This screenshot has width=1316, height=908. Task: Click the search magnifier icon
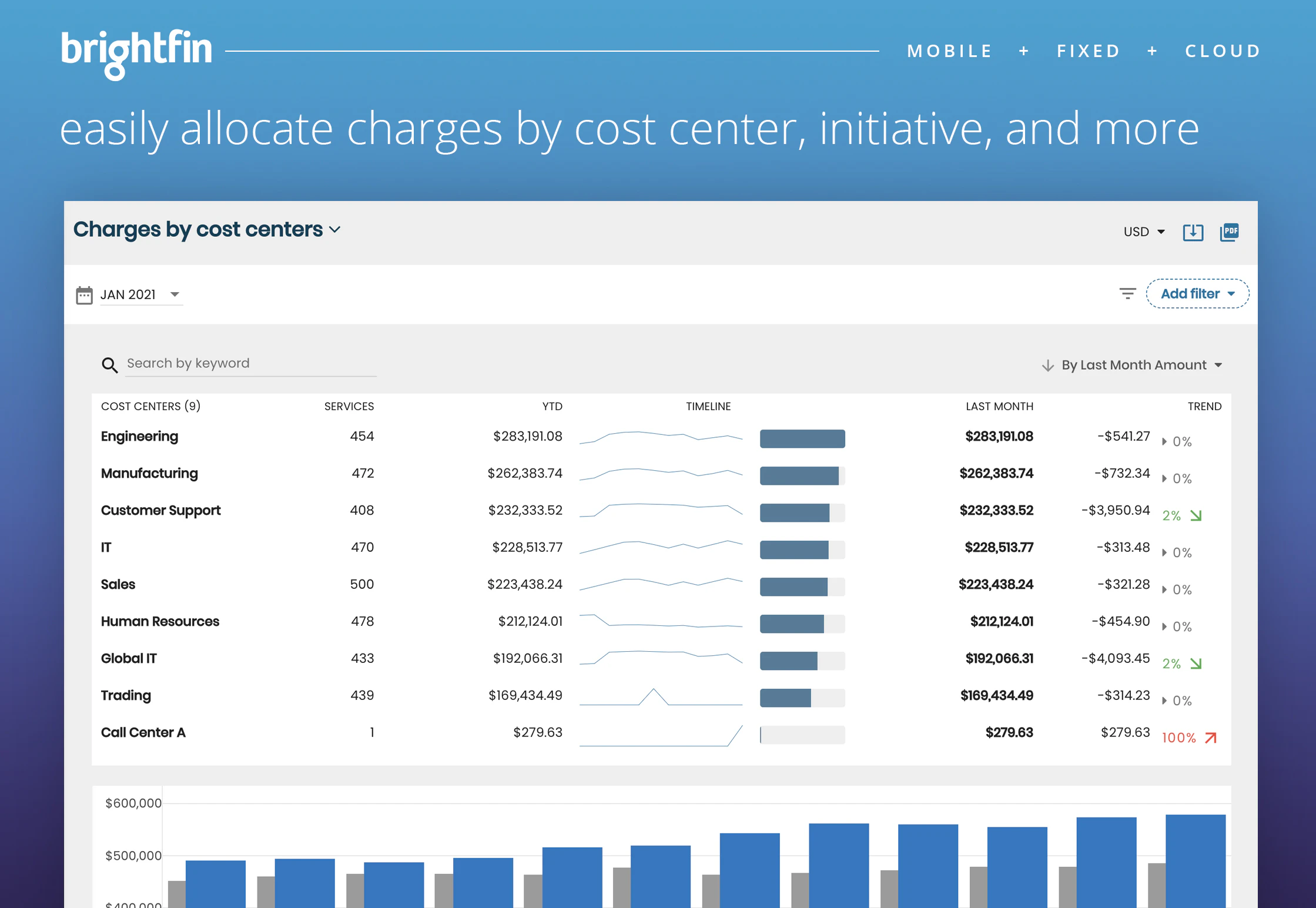[110, 364]
